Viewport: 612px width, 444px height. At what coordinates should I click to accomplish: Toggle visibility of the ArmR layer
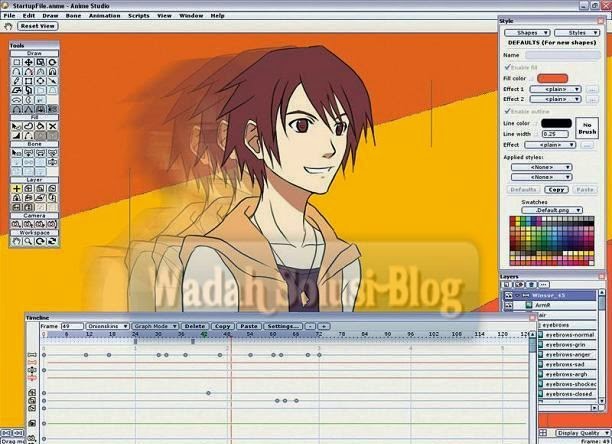click(509, 305)
